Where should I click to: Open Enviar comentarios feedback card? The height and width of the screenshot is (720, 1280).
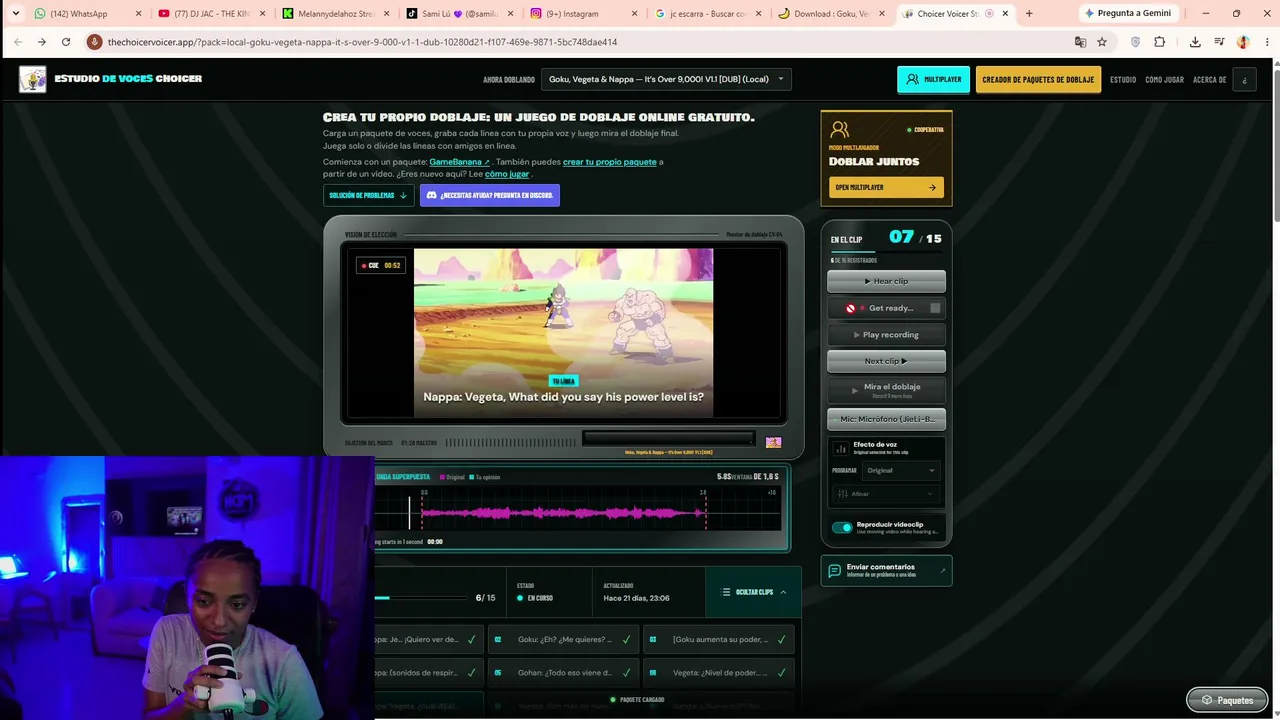pyautogui.click(x=886, y=571)
